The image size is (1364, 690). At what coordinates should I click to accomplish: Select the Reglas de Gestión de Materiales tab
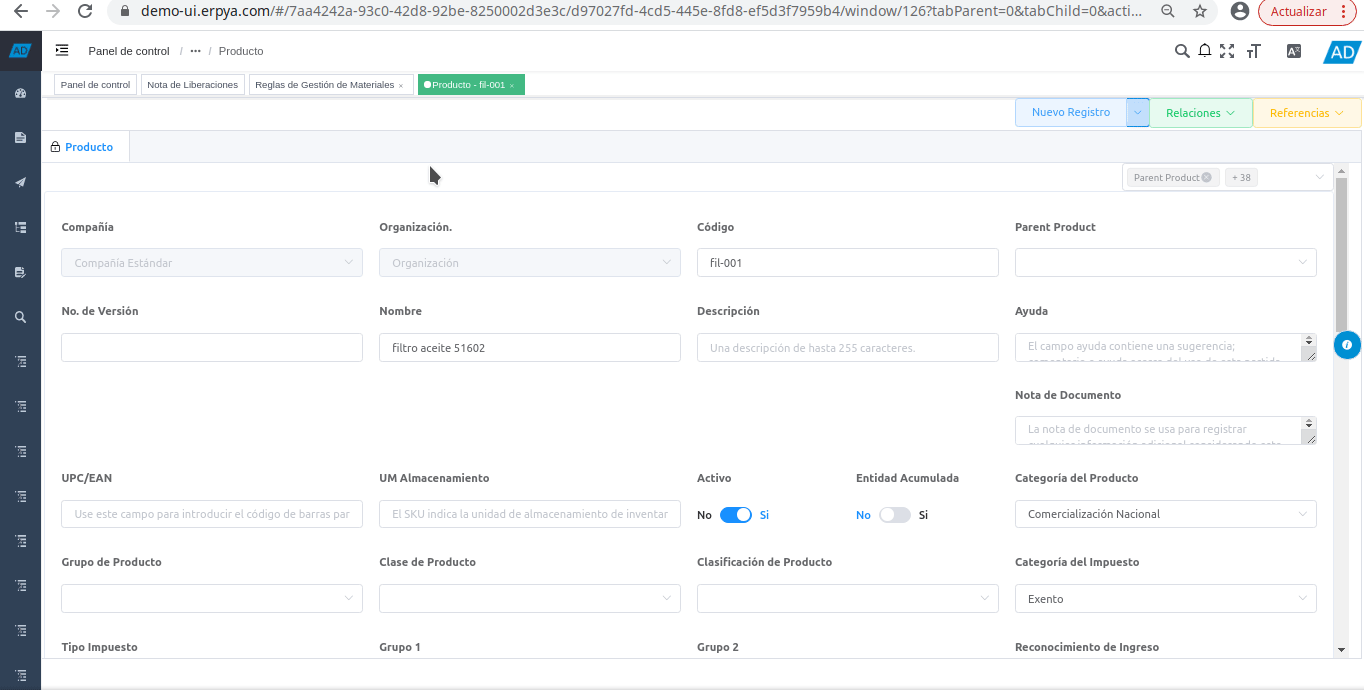pos(324,85)
